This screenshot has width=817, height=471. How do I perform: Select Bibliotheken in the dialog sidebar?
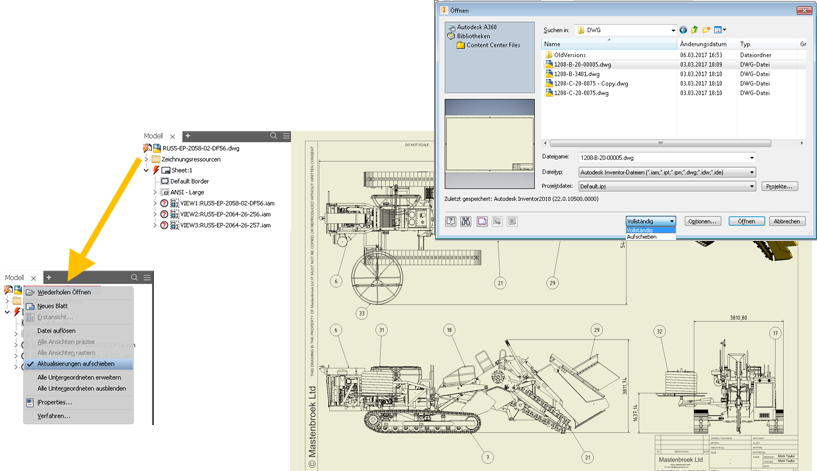473,36
